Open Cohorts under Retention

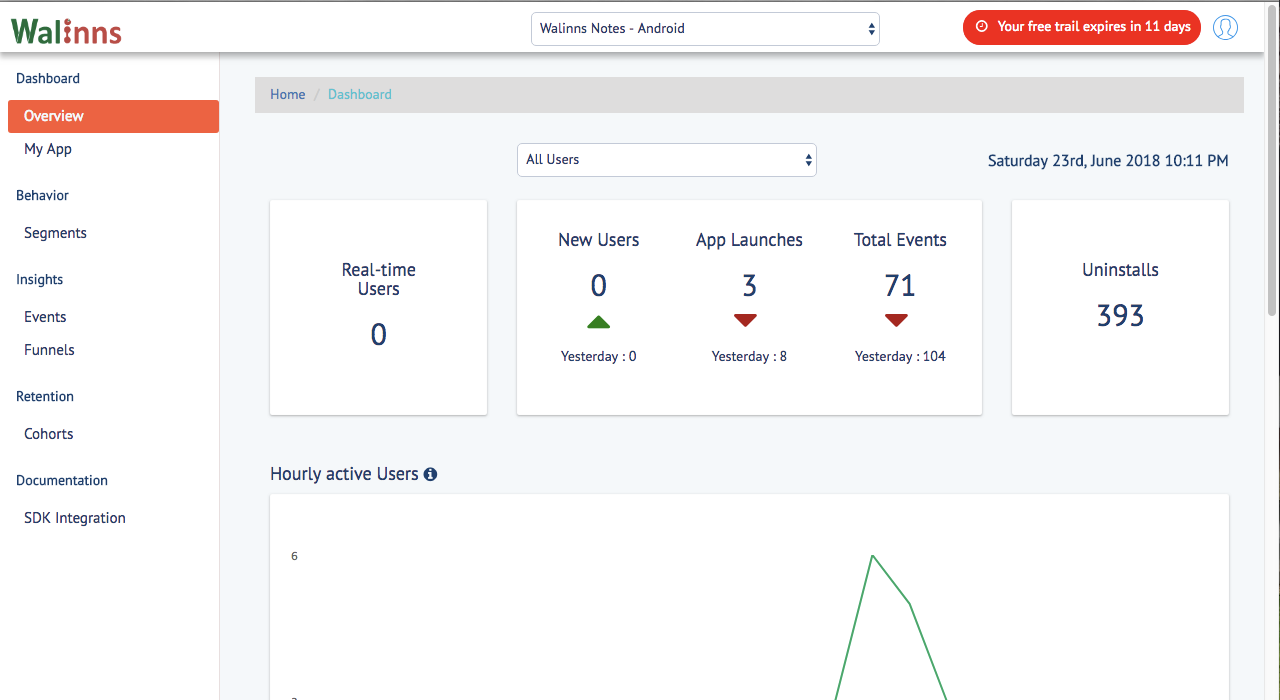pyautogui.click(x=49, y=434)
